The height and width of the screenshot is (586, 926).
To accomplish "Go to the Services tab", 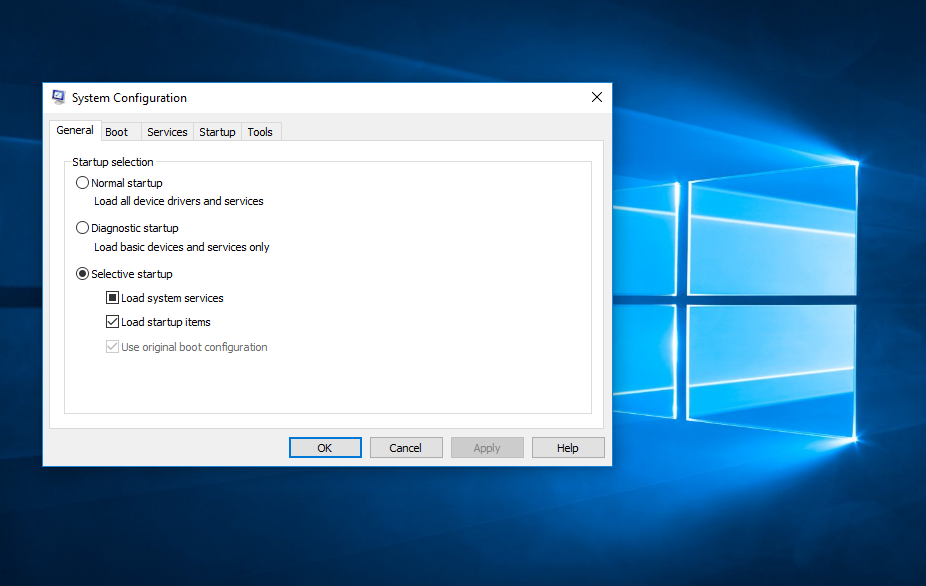I will [x=167, y=132].
